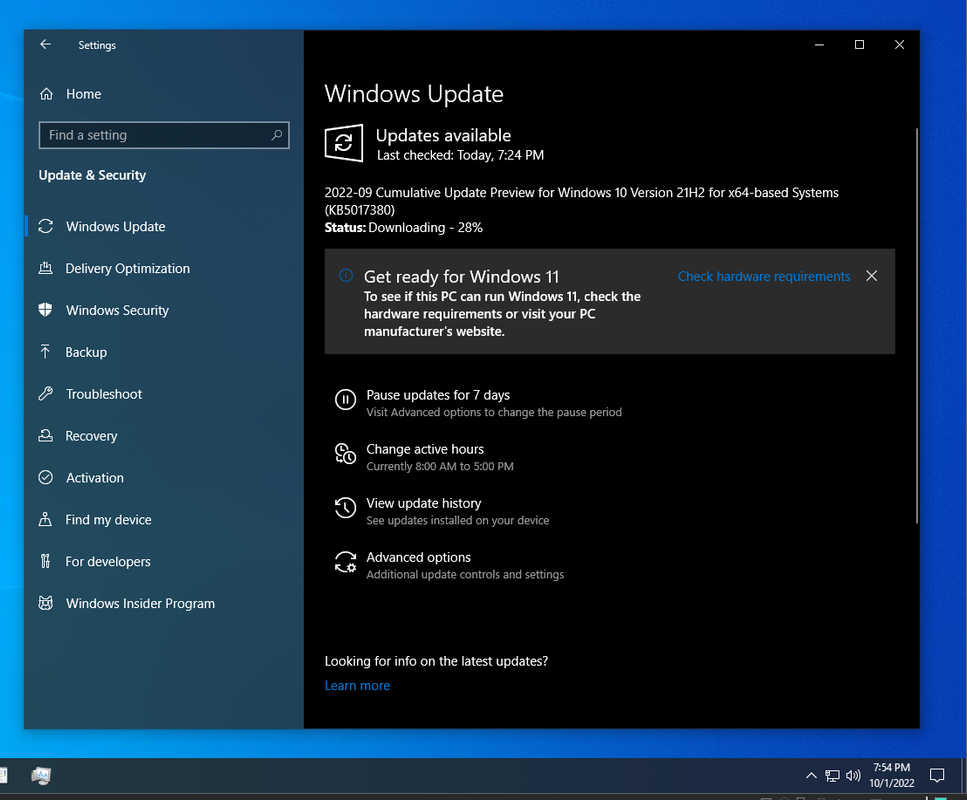Click the Backup arrow icon
Image resolution: width=967 pixels, height=800 pixels.
coord(46,352)
